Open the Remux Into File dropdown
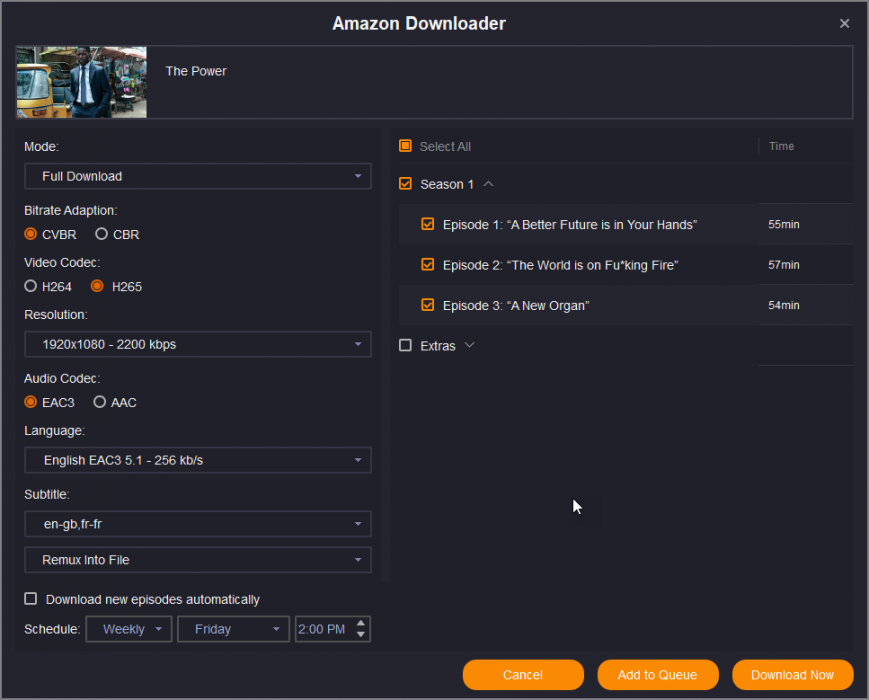This screenshot has width=869, height=700. pyautogui.click(x=198, y=560)
